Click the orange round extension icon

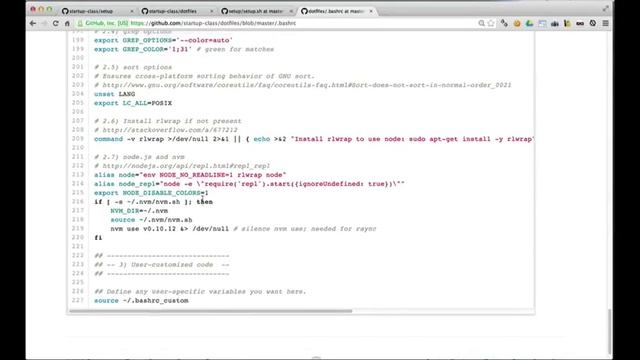click(517, 24)
